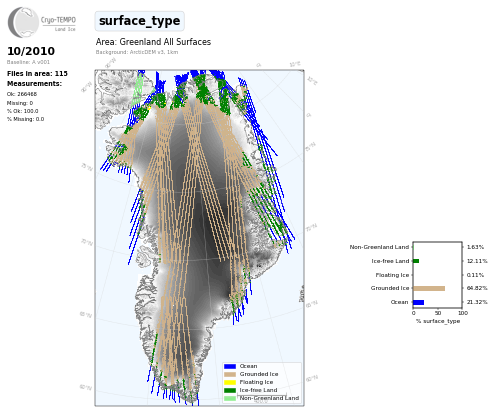Click the Grounded Ice bar in chart

[429, 288]
